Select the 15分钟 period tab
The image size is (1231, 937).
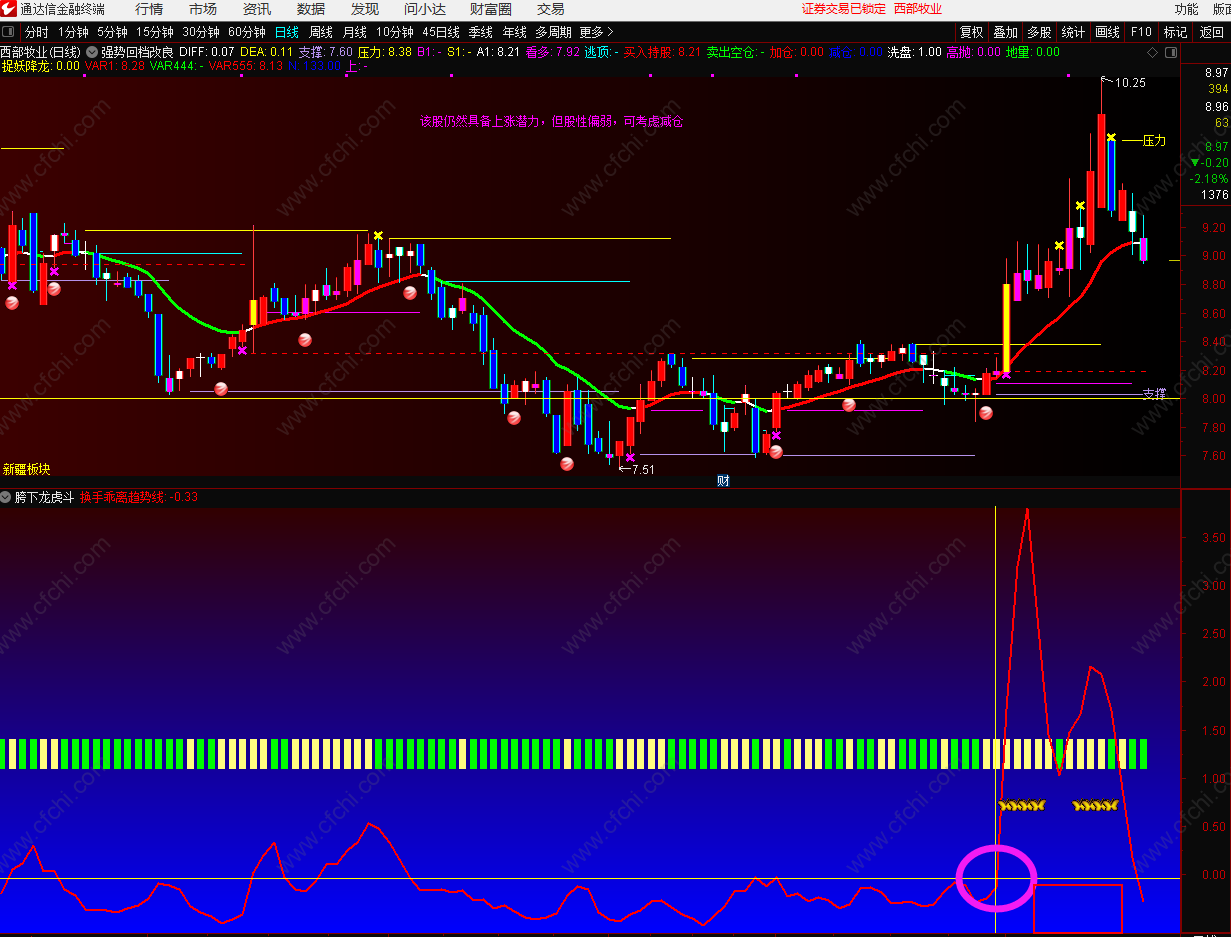(155, 32)
